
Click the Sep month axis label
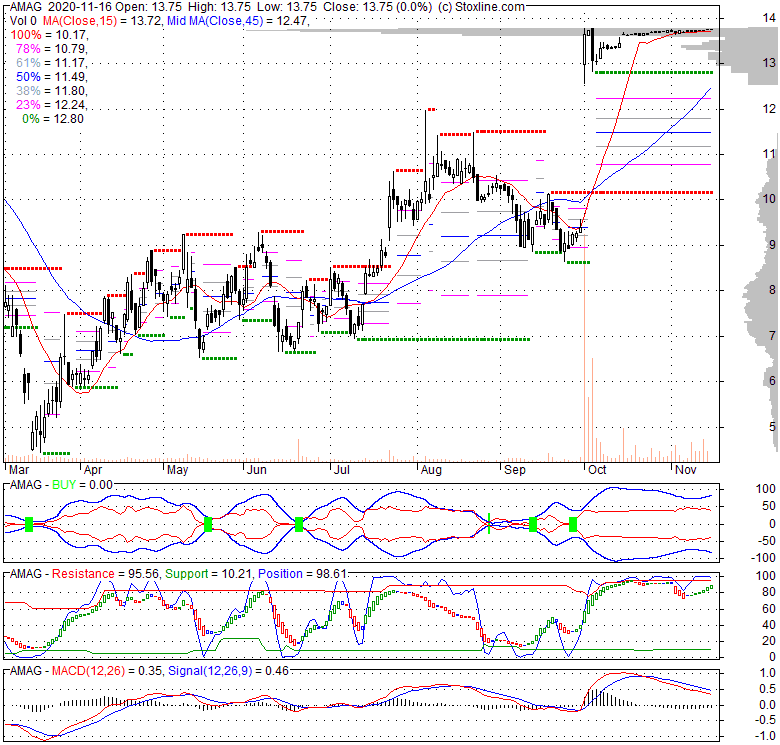(514, 470)
